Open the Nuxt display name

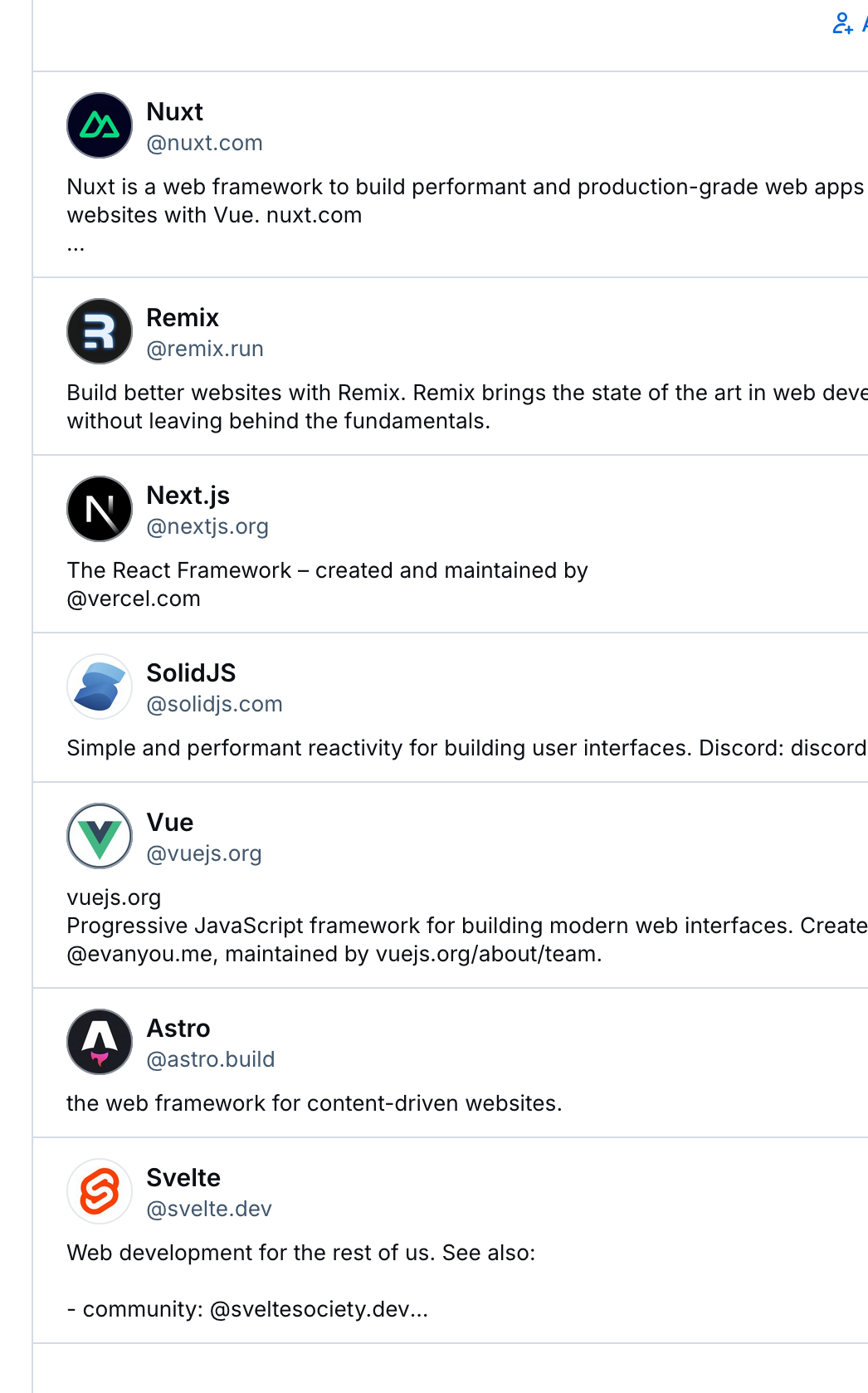coord(174,112)
